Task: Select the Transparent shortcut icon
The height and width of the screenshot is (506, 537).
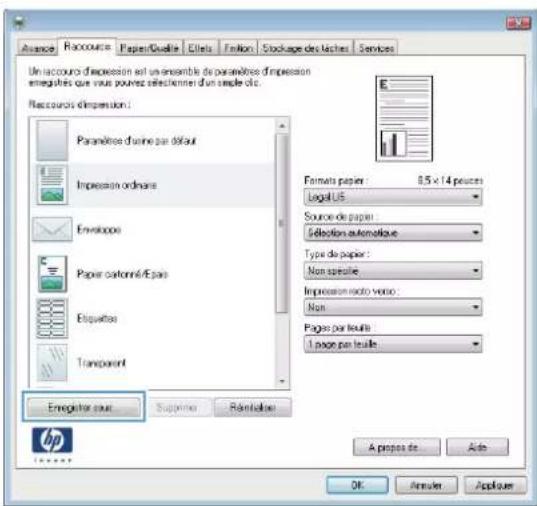Action: click(x=52, y=363)
